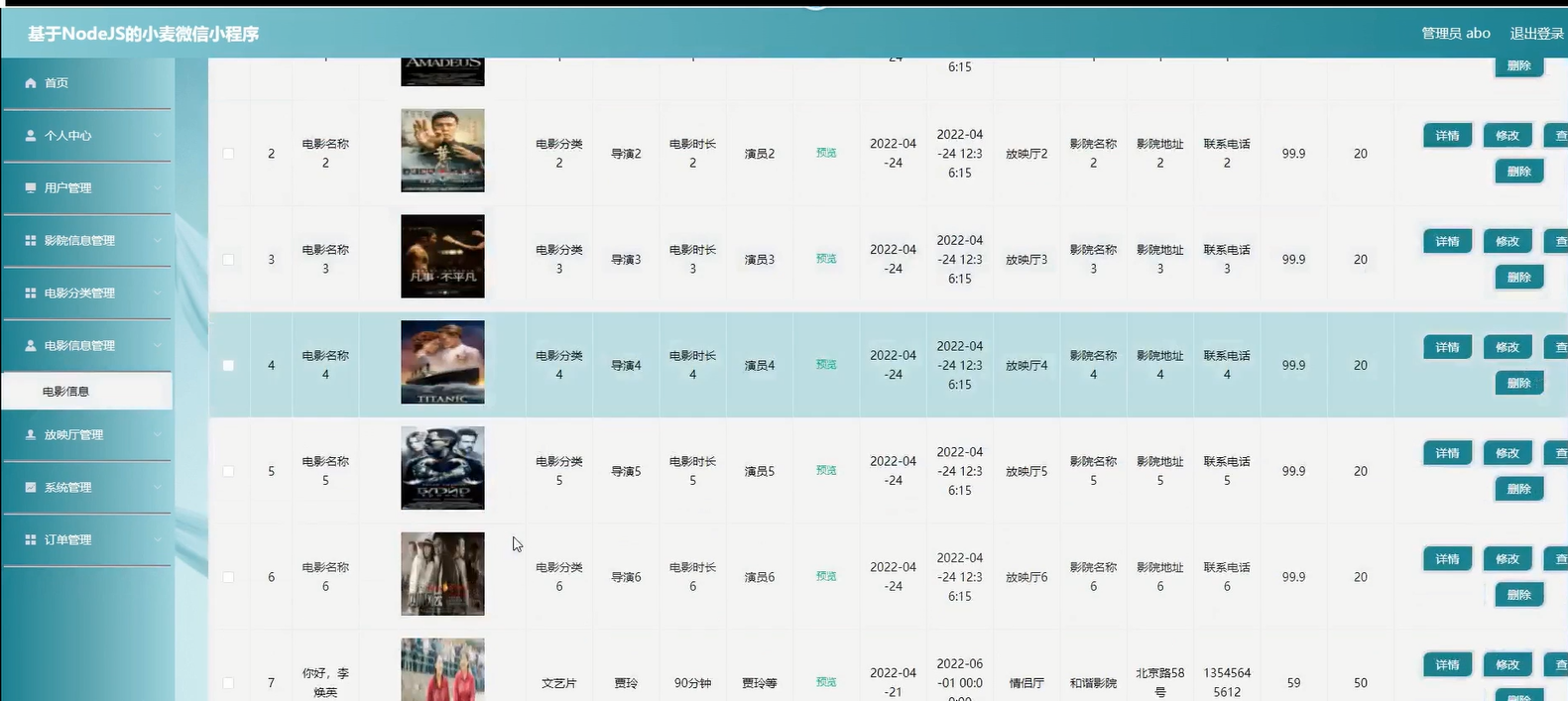
Task: Open the poster thumbnail of 电影名称3
Action: [x=442, y=257]
